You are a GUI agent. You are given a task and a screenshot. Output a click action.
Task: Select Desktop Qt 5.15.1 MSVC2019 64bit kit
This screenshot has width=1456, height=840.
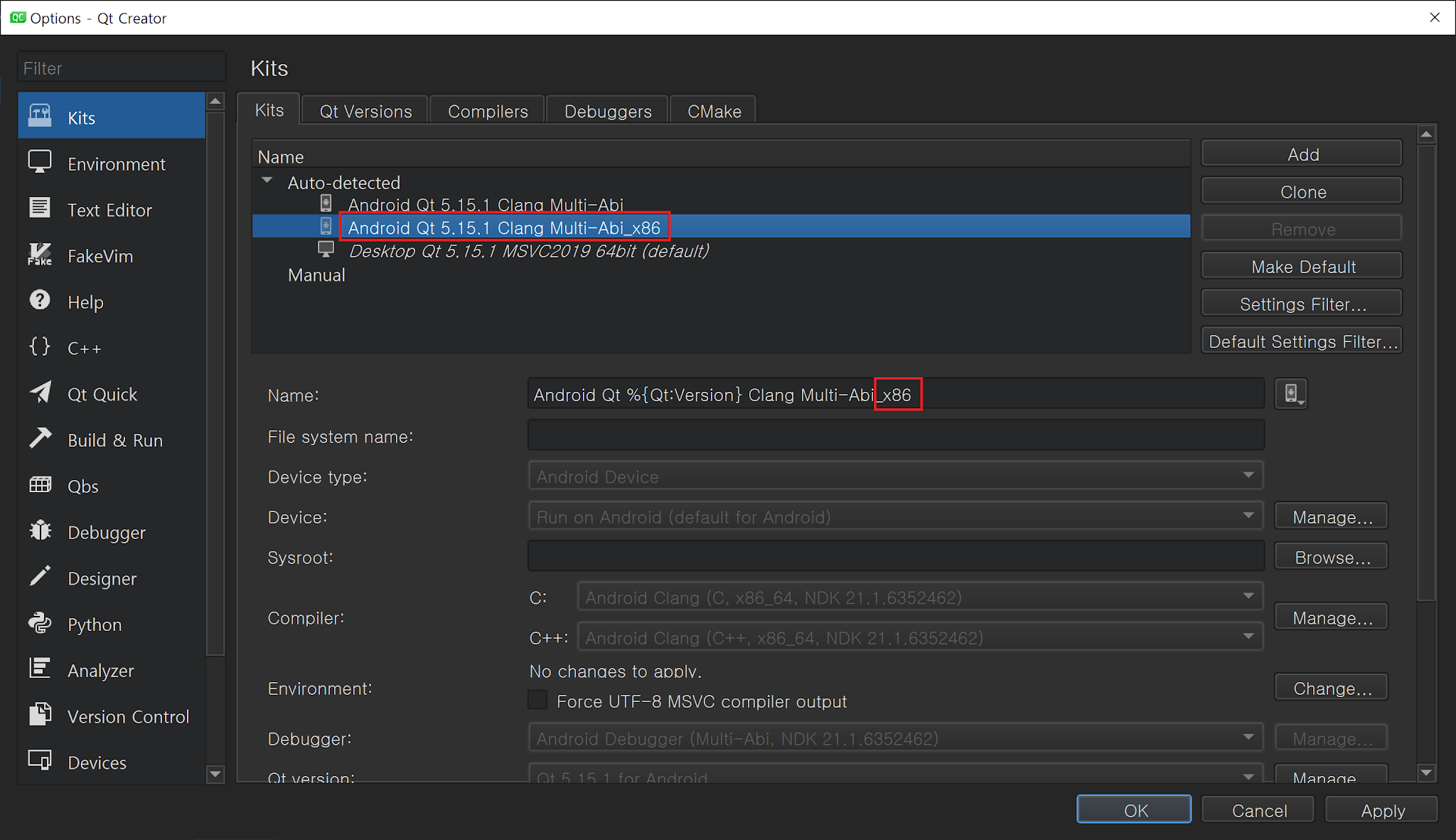click(x=528, y=251)
